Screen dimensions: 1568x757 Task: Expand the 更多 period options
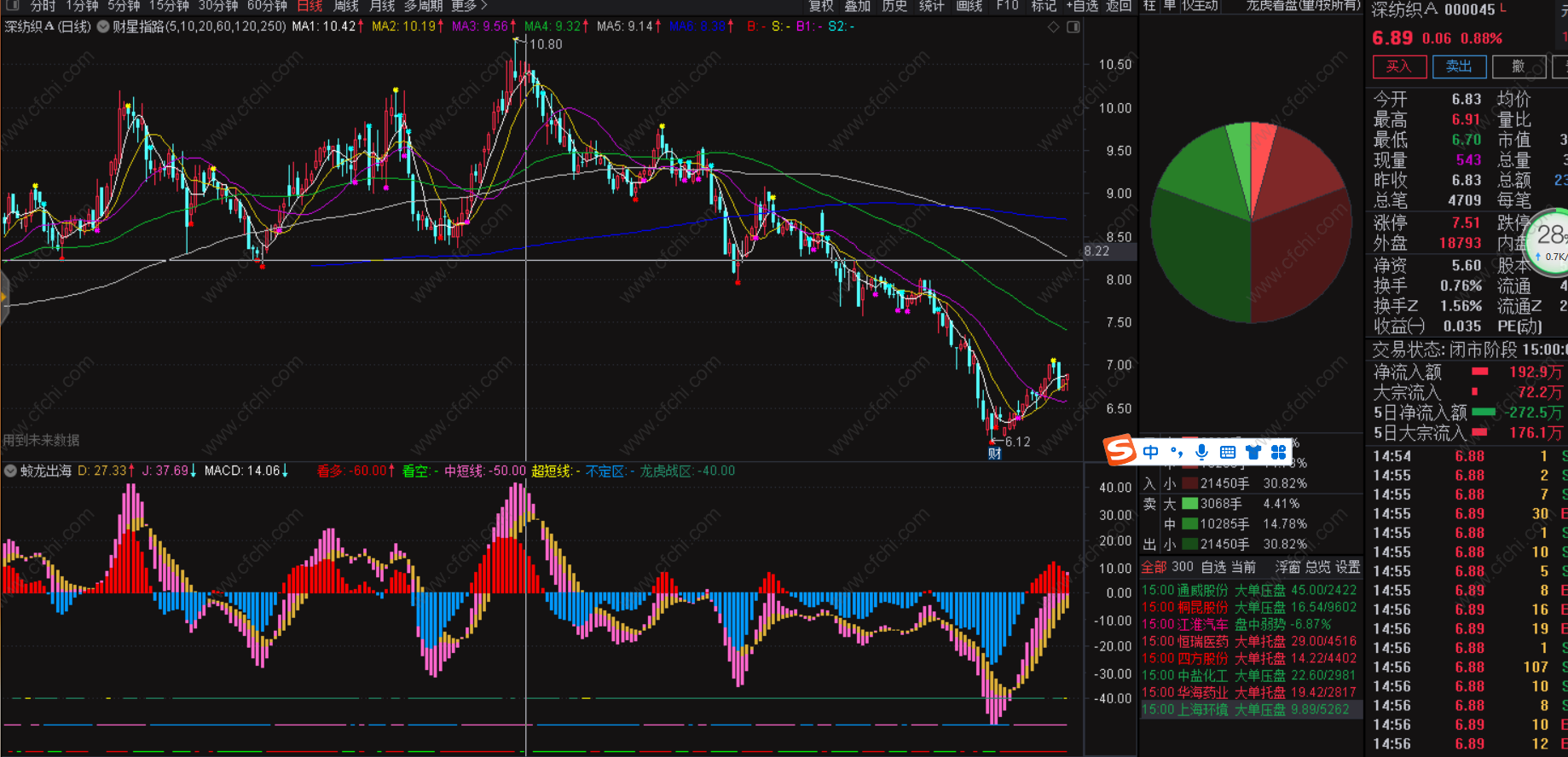[x=469, y=6]
